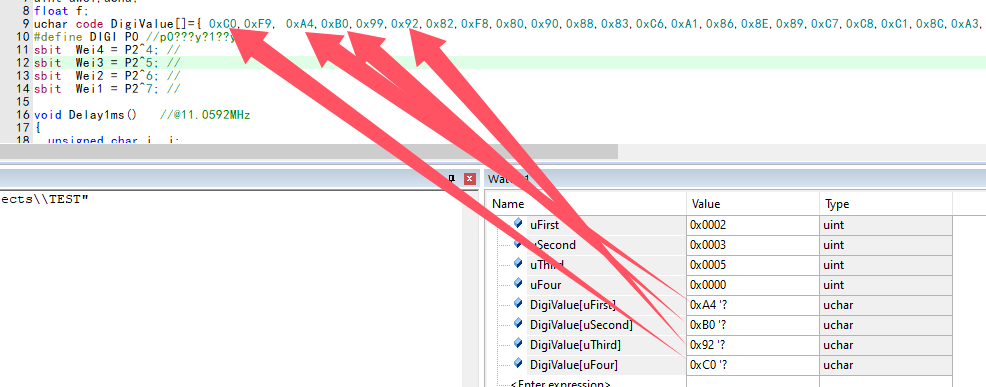This screenshot has height=387, width=986.
Task: Toggle the auto-hide pin on the output panel
Action: pos(451,179)
